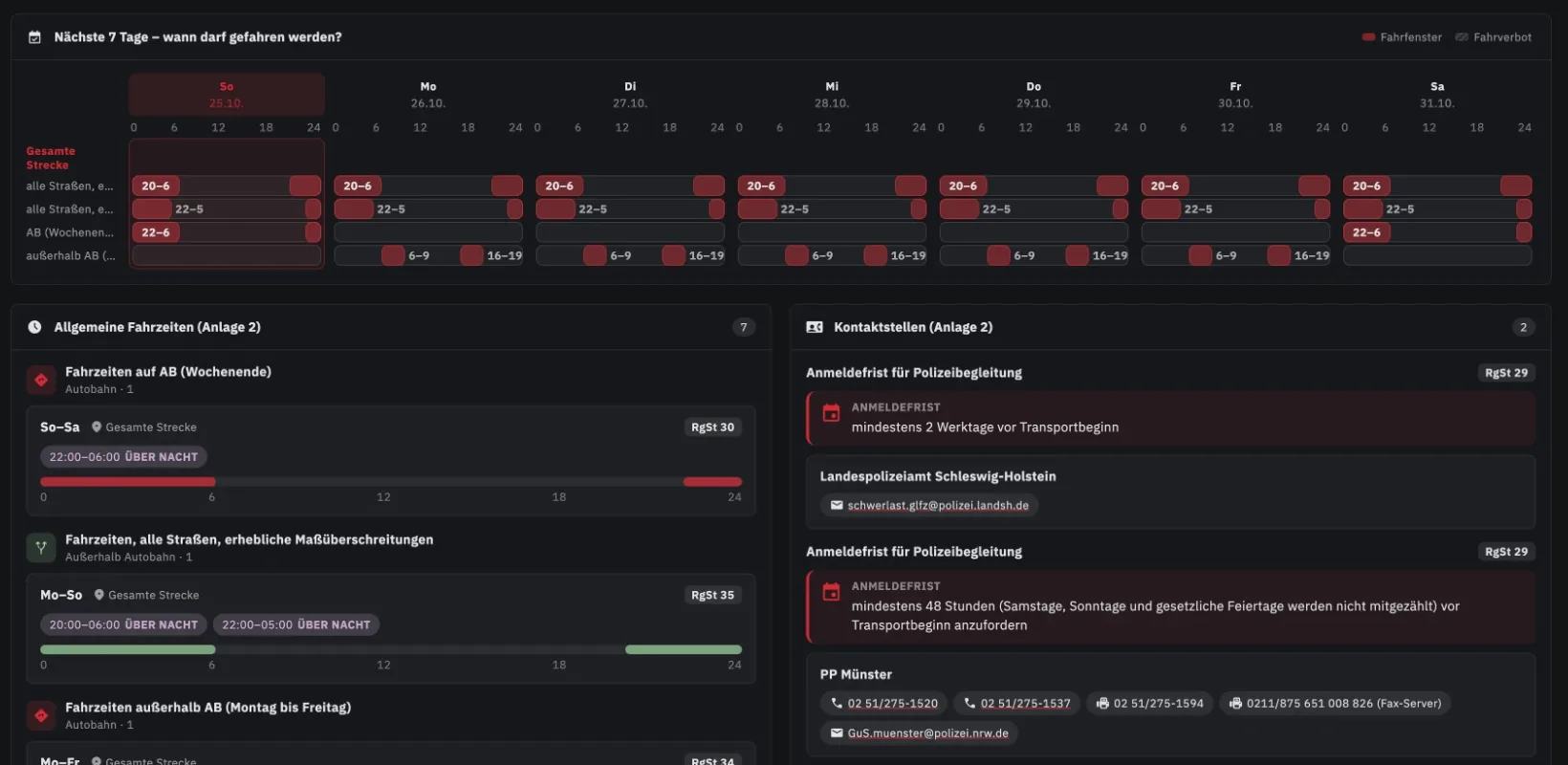Click the calendar icon in first Anmeldefrist box

point(832,413)
